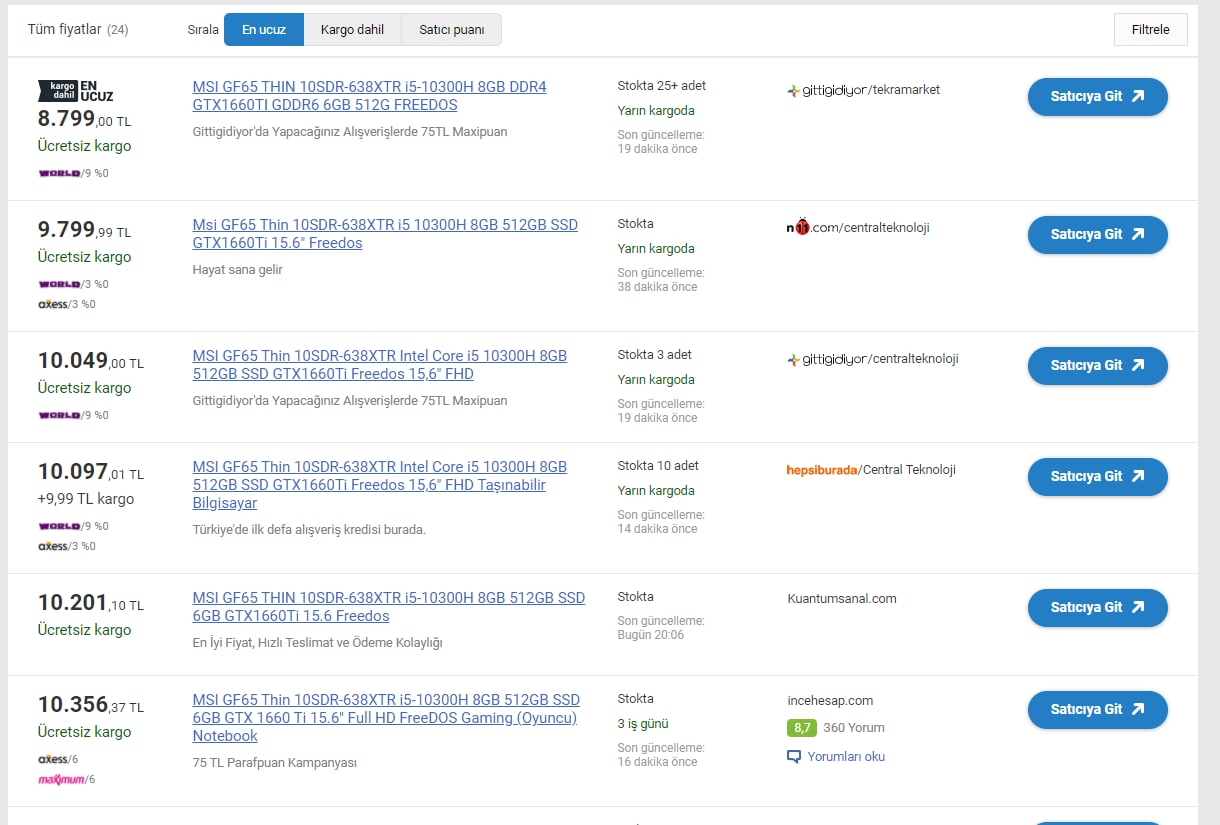This screenshot has height=825, width=1220.
Task: Click the 9.799,99 TL price
Action: coord(84,230)
